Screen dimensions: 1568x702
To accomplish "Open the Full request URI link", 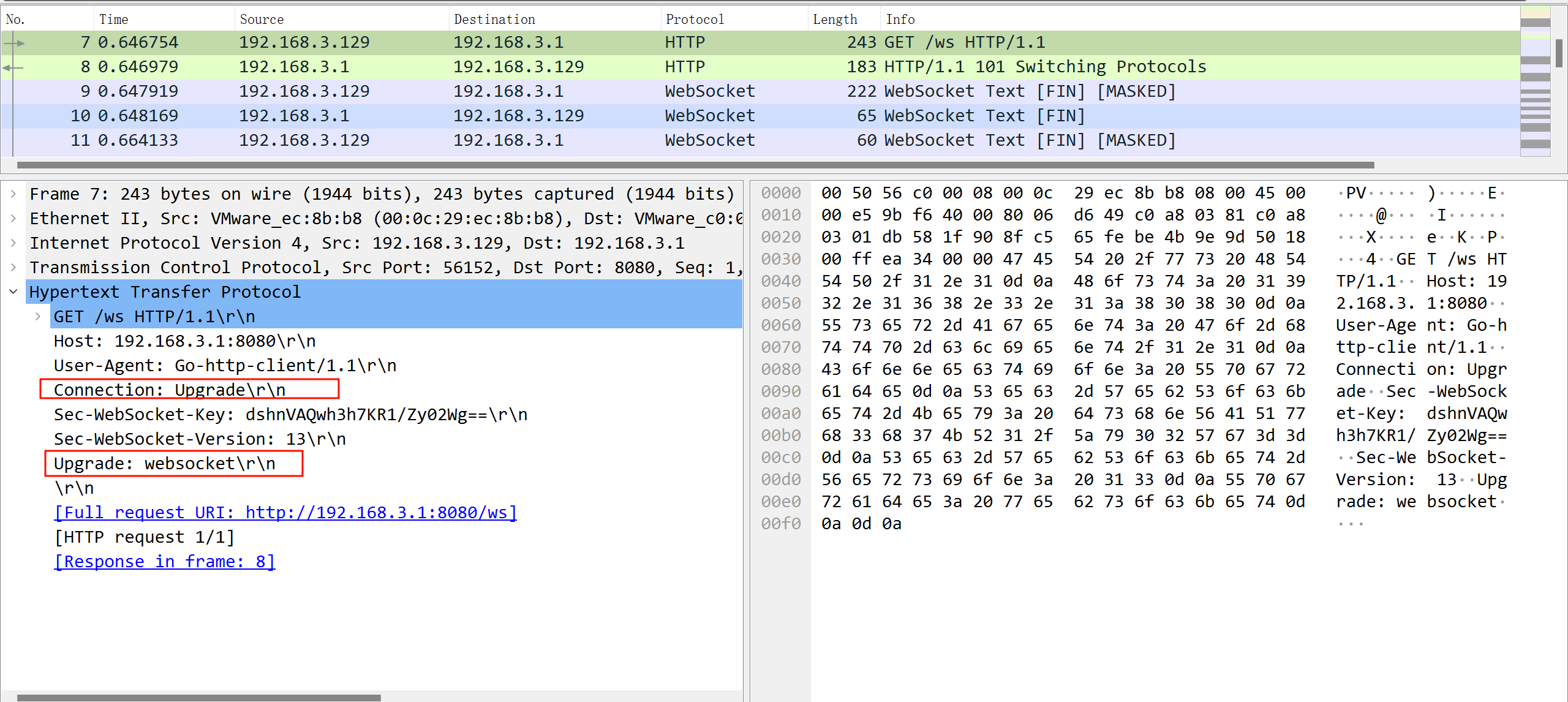I will [285, 513].
